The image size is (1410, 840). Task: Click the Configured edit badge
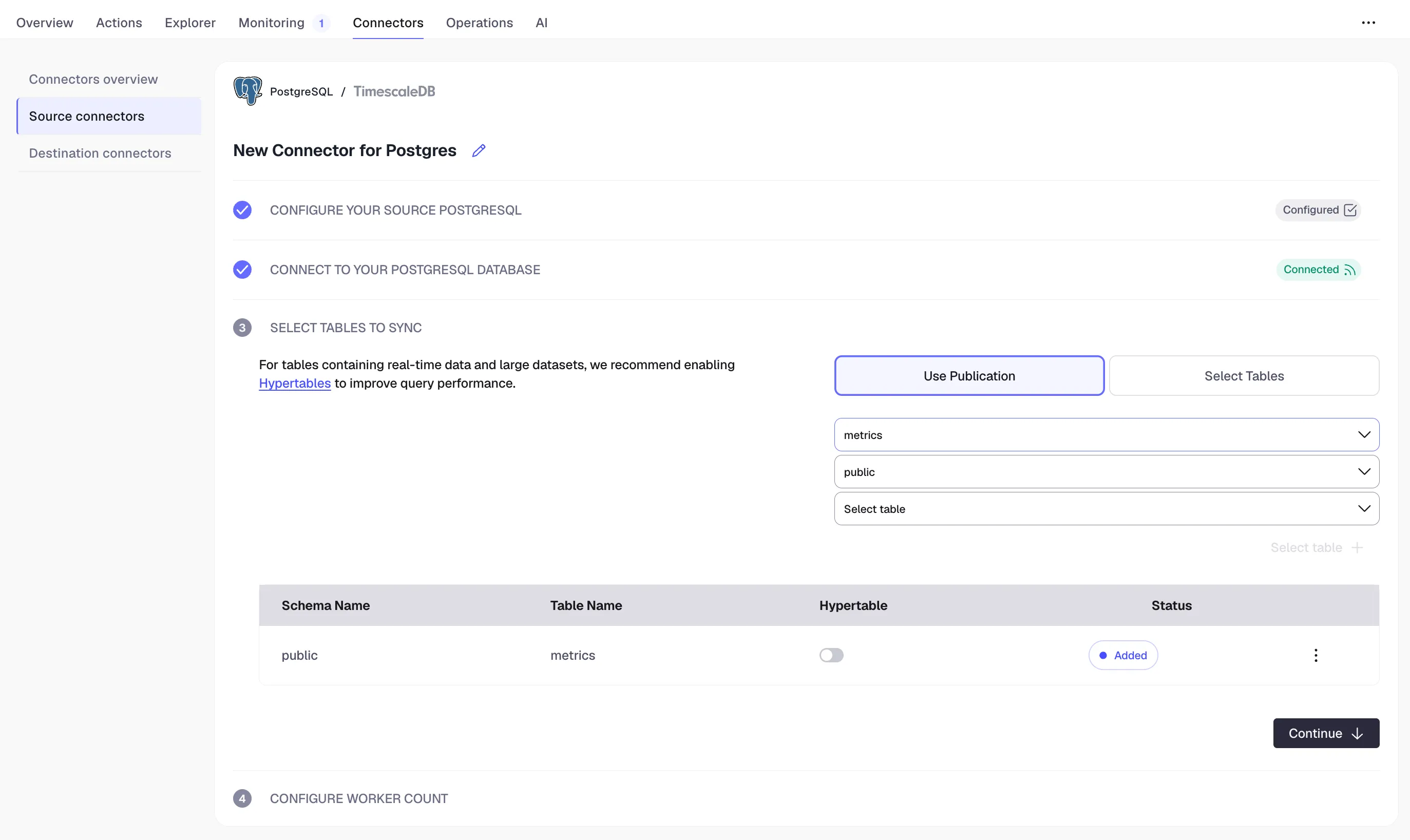(x=1318, y=210)
